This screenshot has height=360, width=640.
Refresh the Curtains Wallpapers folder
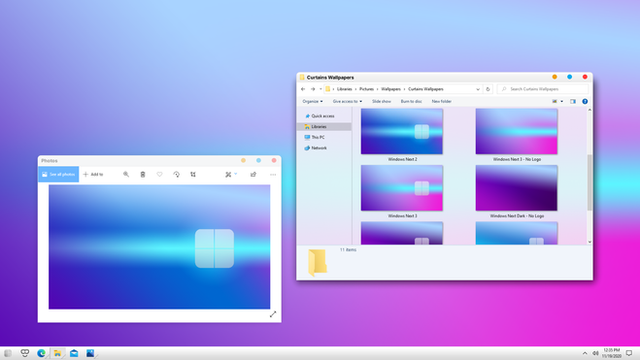[x=488, y=89]
